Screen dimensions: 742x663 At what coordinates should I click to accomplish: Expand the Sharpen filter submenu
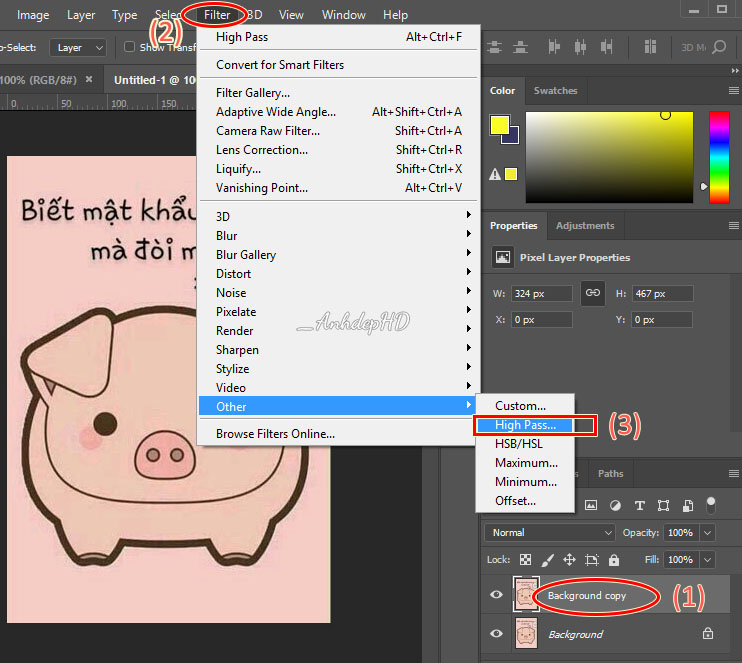(x=339, y=350)
